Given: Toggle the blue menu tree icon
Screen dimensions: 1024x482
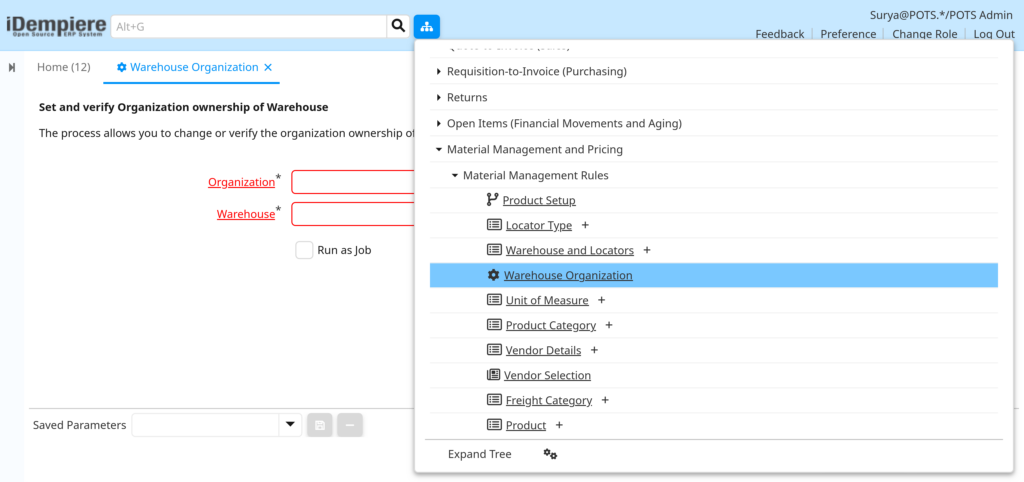Looking at the screenshot, I should click(x=426, y=26).
